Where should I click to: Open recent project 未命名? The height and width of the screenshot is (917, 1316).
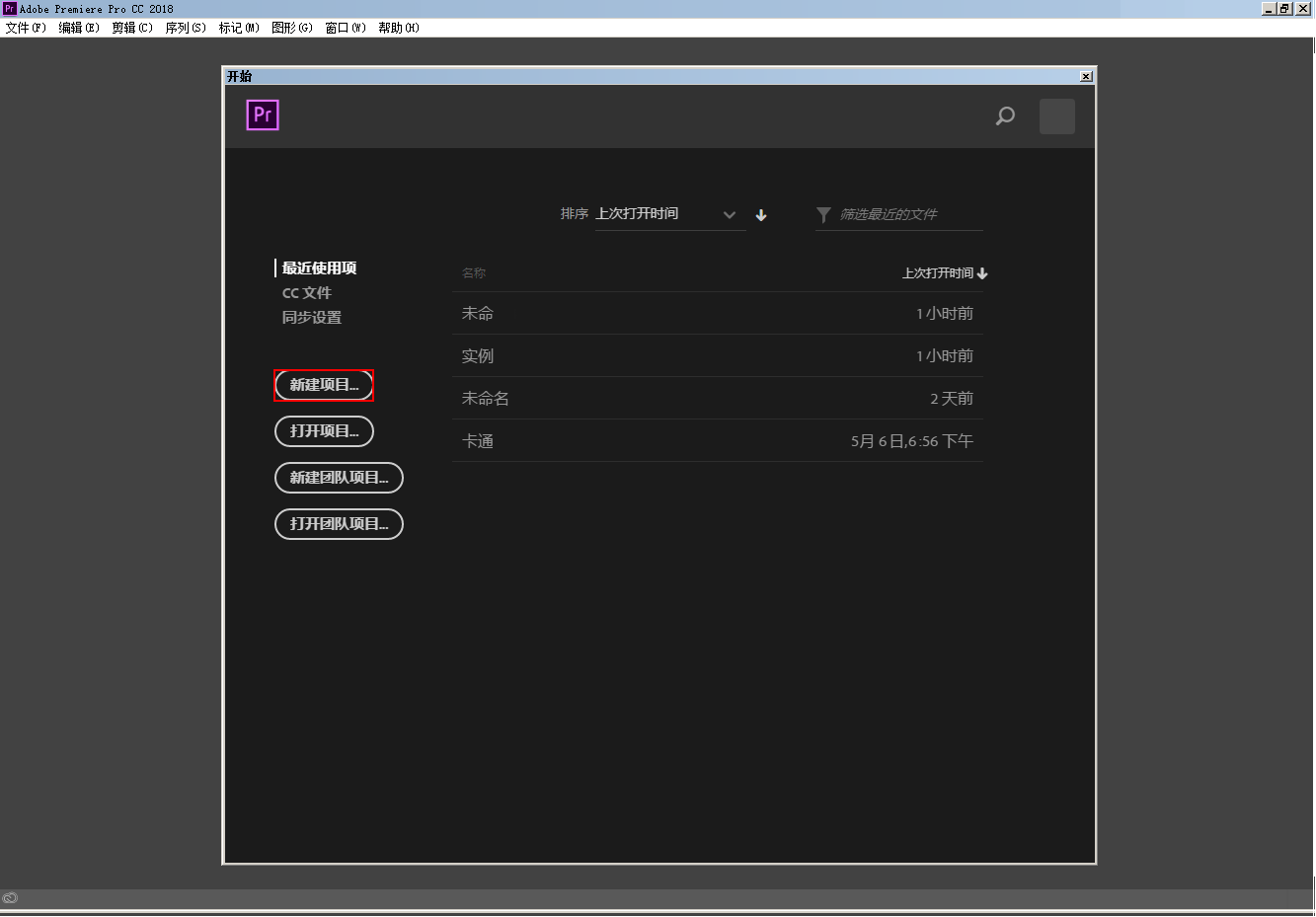tap(718, 399)
